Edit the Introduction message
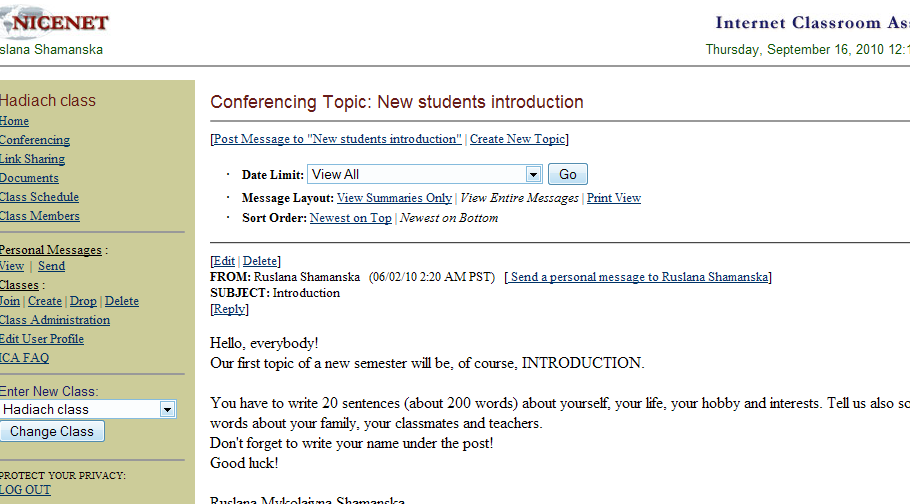The height and width of the screenshot is (504, 910). click(x=224, y=261)
